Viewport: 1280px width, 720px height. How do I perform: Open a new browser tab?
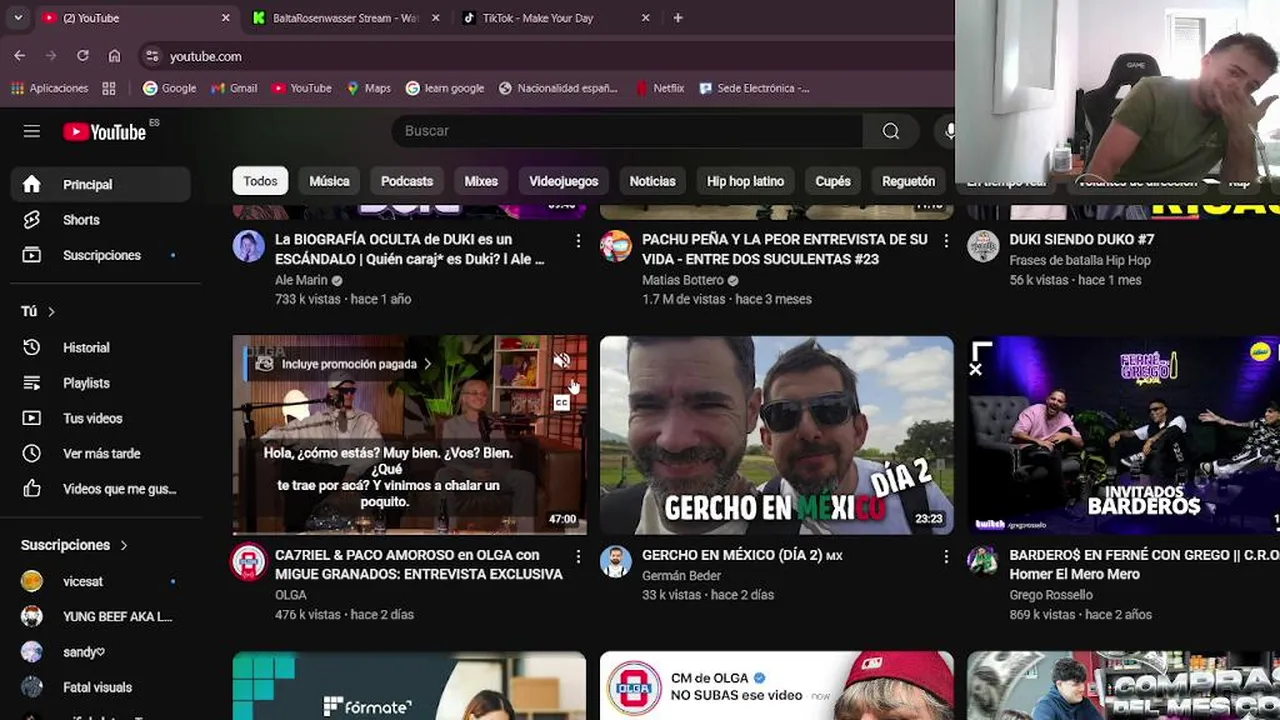pos(678,18)
